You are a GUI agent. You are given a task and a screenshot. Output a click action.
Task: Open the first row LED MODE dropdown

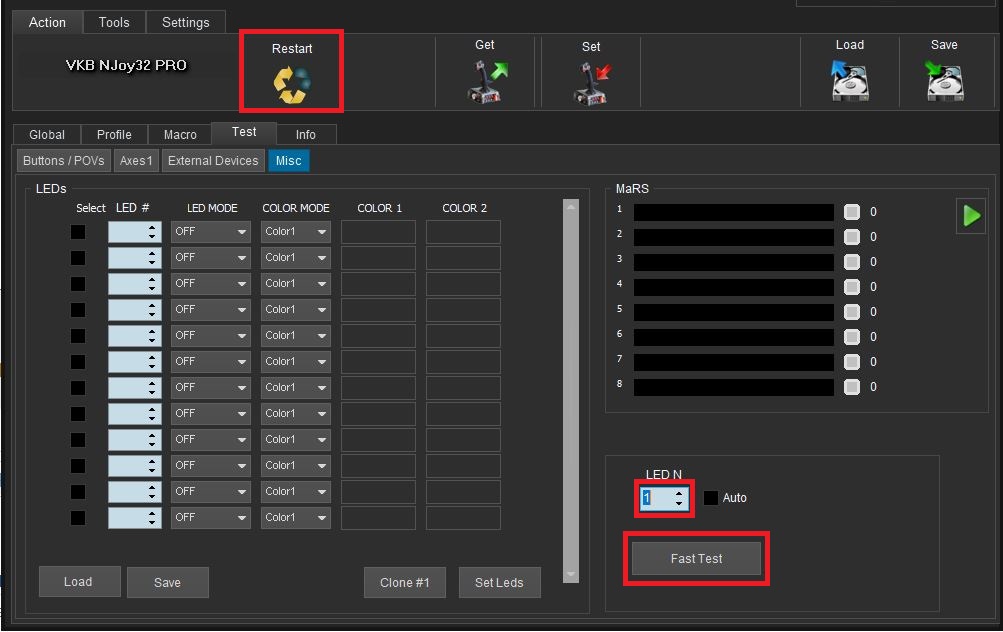(x=211, y=232)
